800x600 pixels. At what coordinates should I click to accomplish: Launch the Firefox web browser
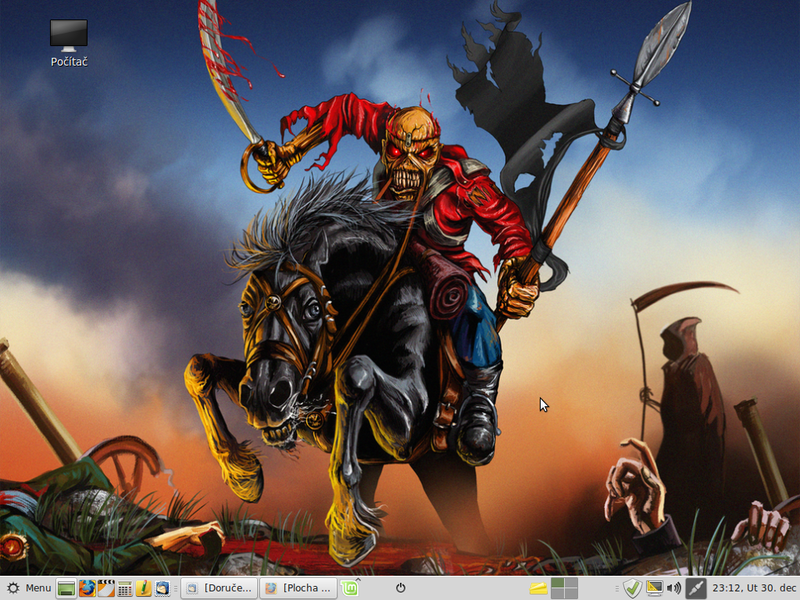86,588
